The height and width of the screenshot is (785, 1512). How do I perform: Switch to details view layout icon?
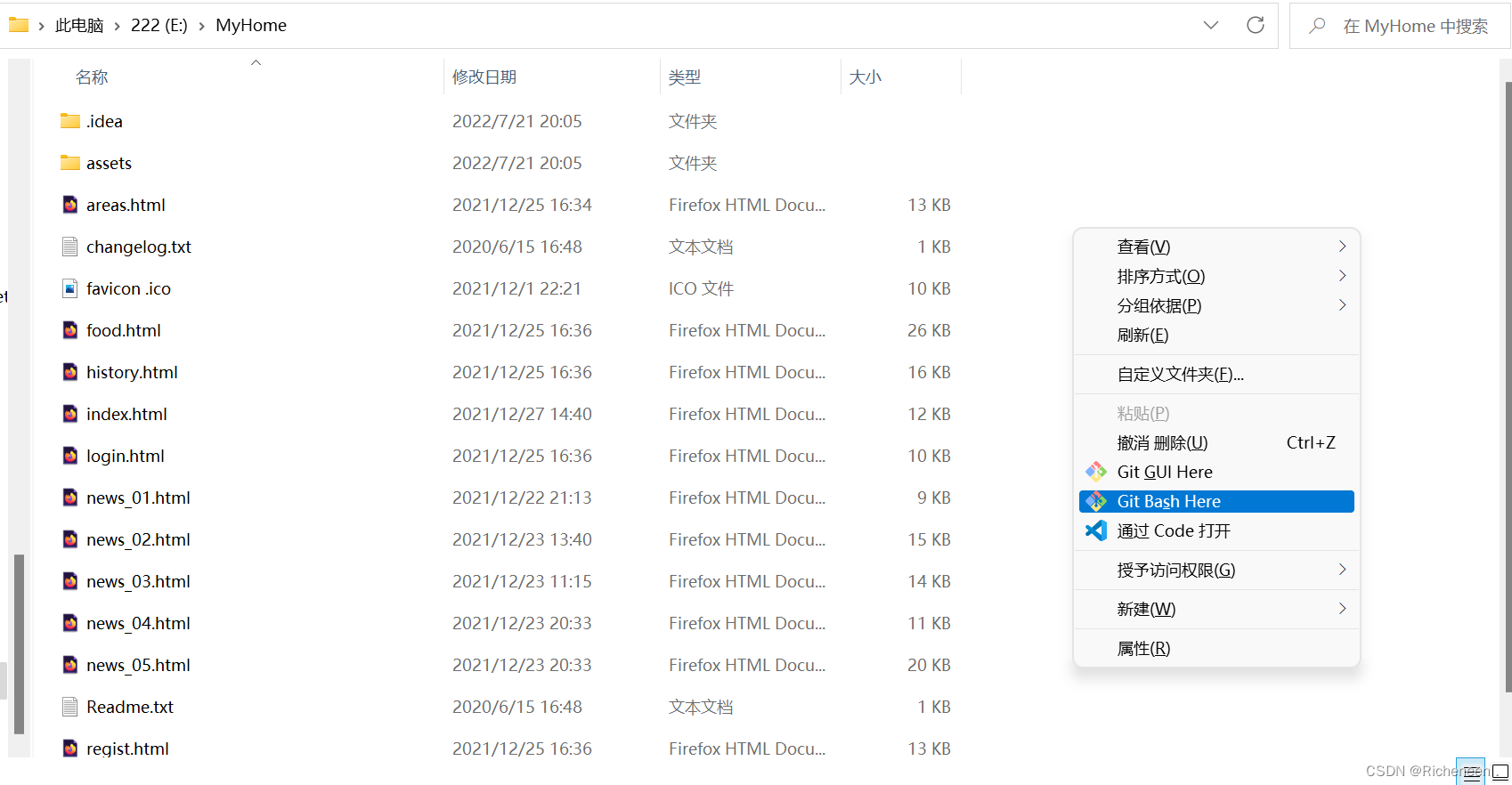pyautogui.click(x=1471, y=771)
